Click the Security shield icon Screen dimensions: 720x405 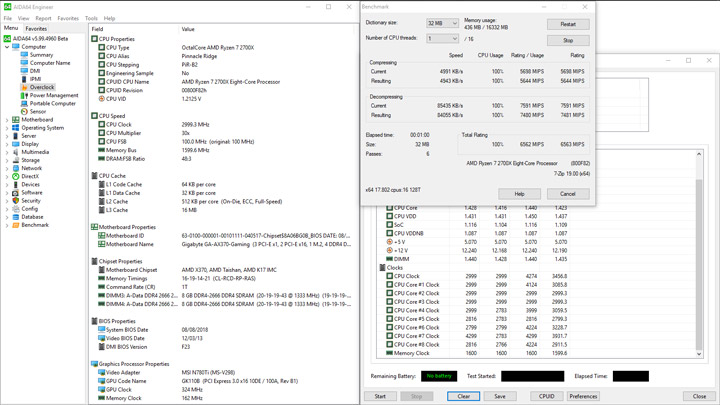pyautogui.click(x=16, y=201)
